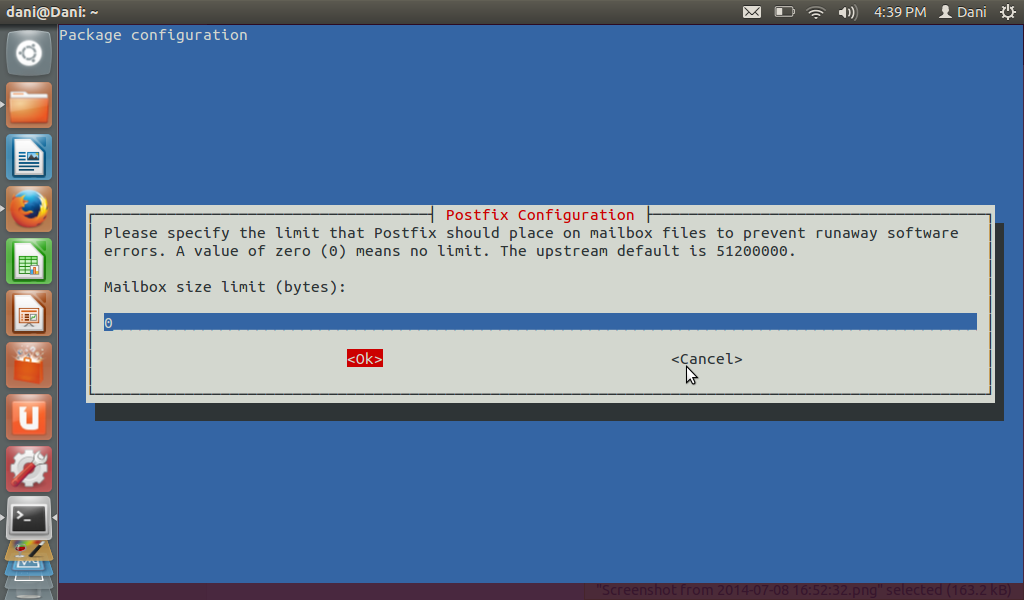The image size is (1024, 600).
Task: Click the 'Mailbox size limit (bytes):' label
Action: tap(225, 287)
